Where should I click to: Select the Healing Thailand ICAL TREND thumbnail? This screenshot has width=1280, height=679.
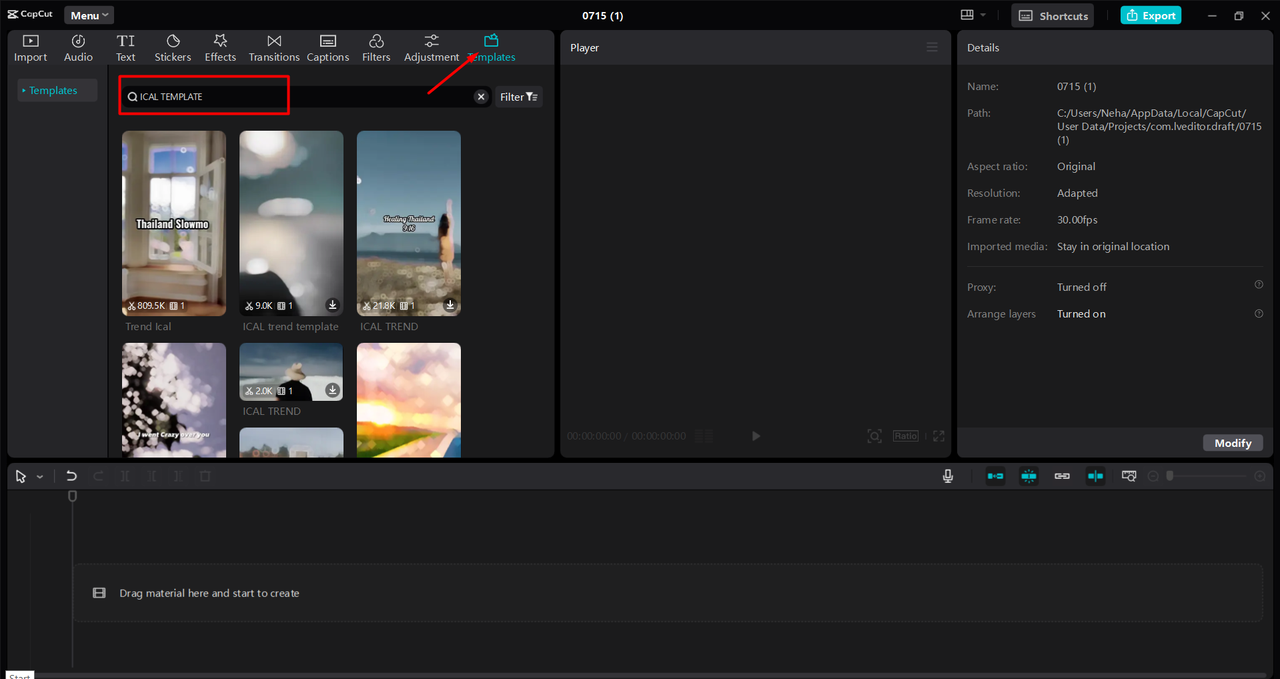[x=409, y=223]
